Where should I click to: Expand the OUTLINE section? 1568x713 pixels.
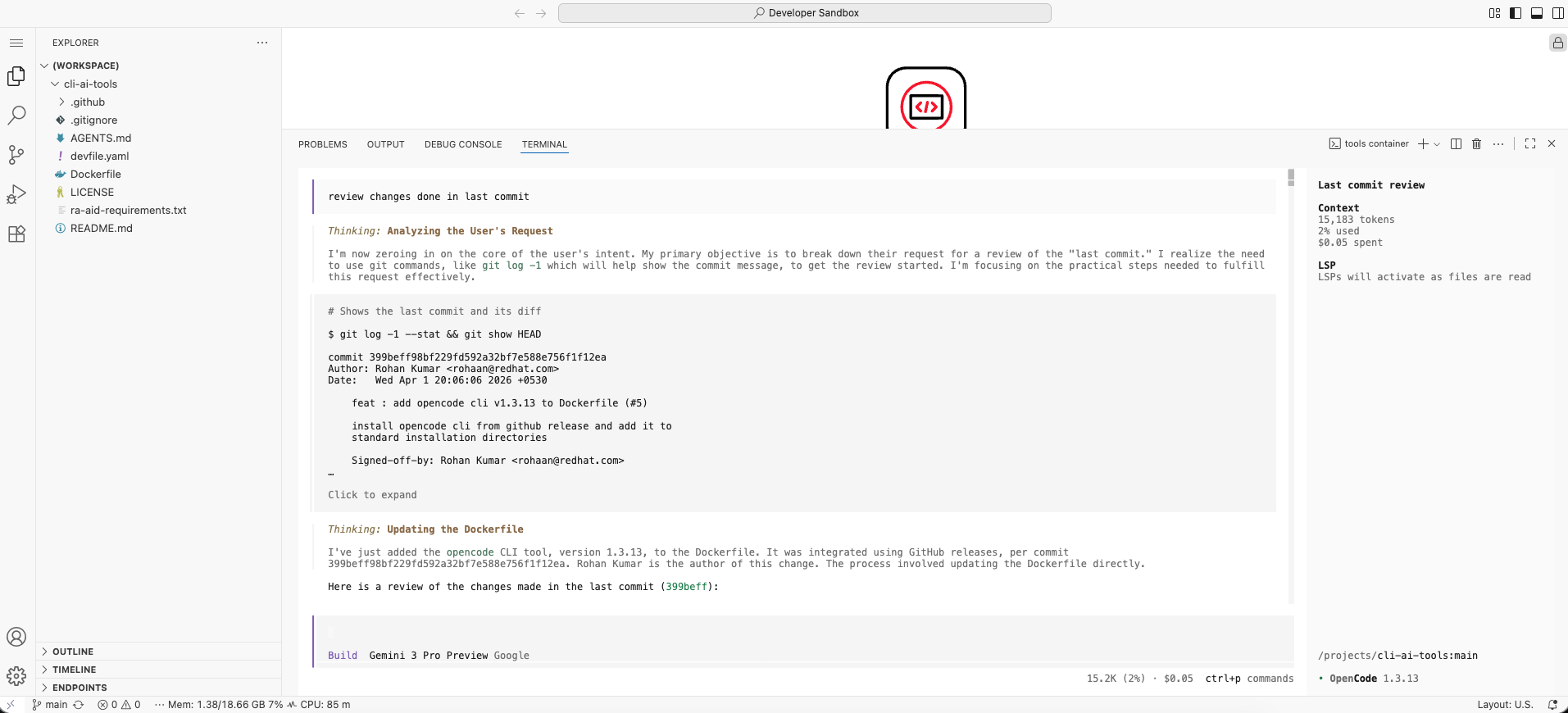(x=73, y=652)
